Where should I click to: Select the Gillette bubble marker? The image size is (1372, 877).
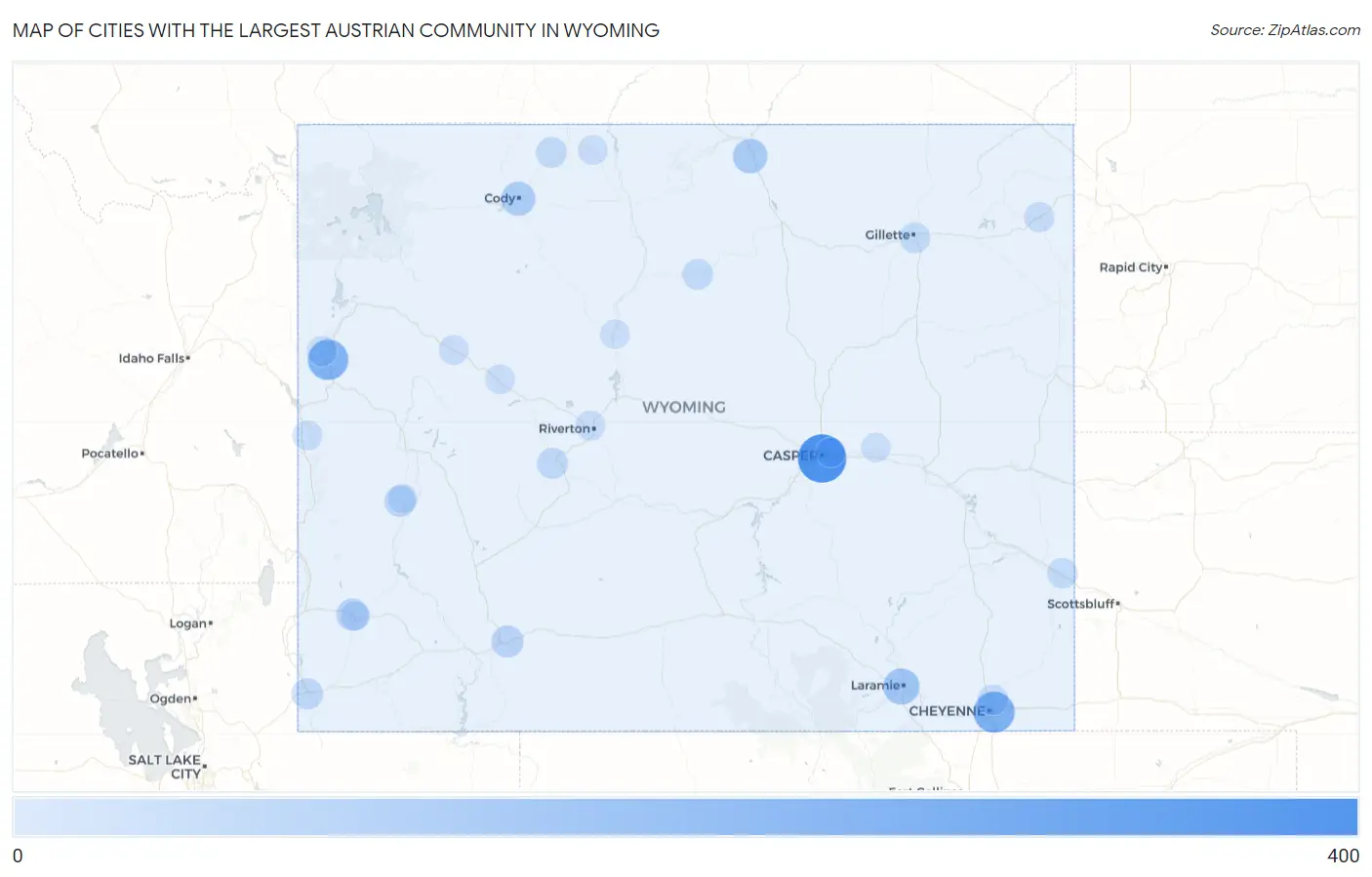click(914, 237)
